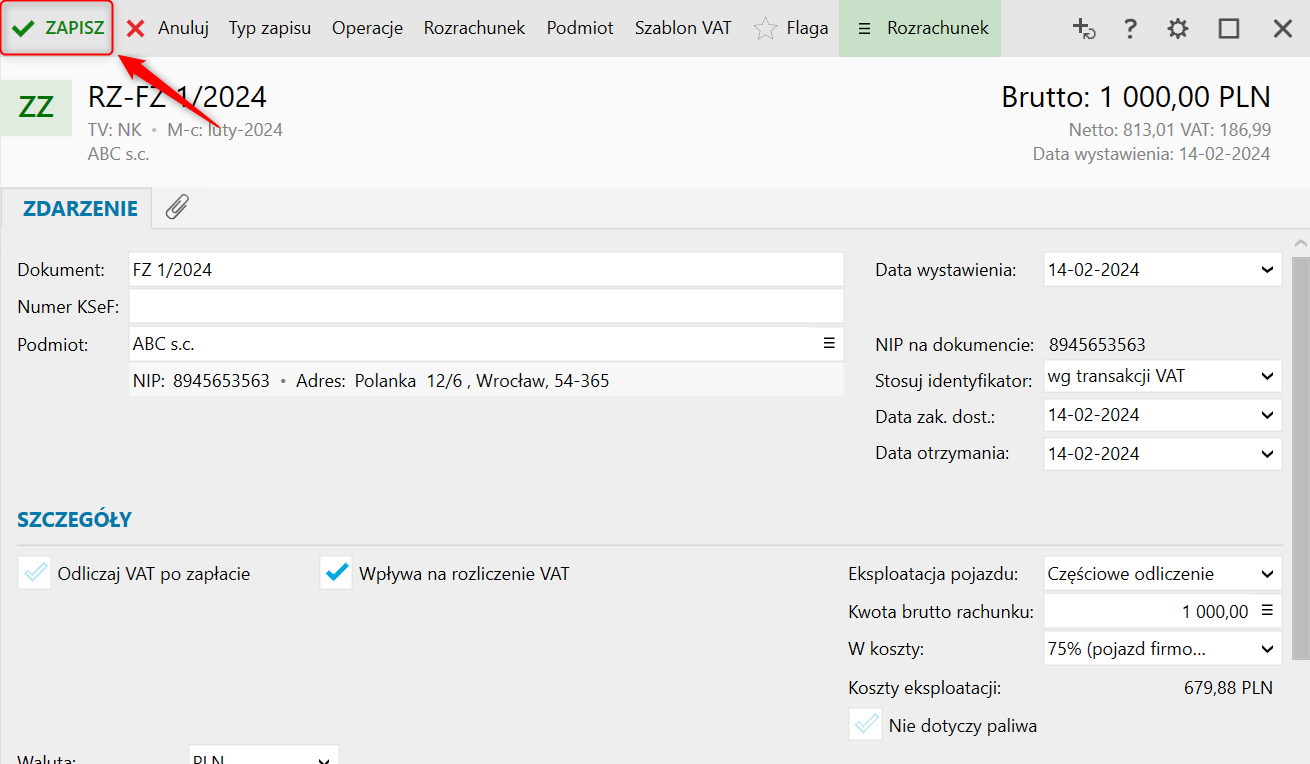1310x764 pixels.
Task: Uncheck Wpływa na rozliczenie VAT
Action: click(x=337, y=573)
